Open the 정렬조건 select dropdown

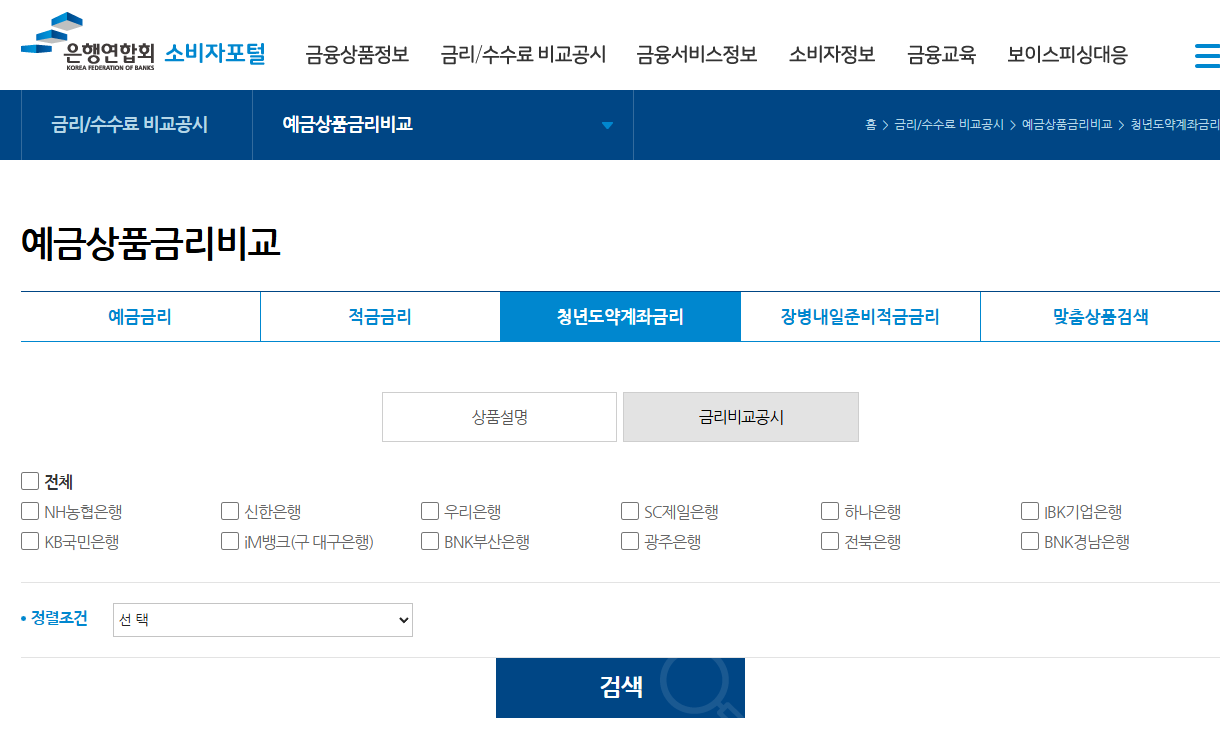point(263,620)
